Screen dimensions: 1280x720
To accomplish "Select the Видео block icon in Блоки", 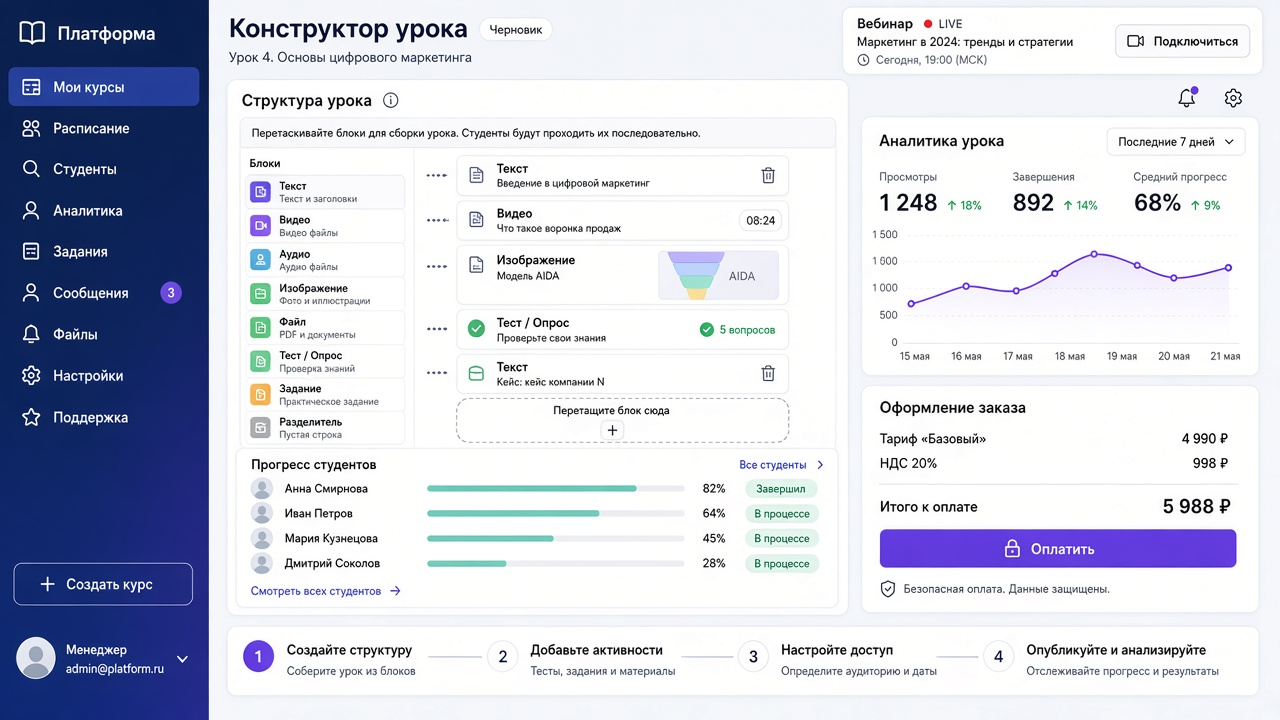I will click(x=260, y=226).
